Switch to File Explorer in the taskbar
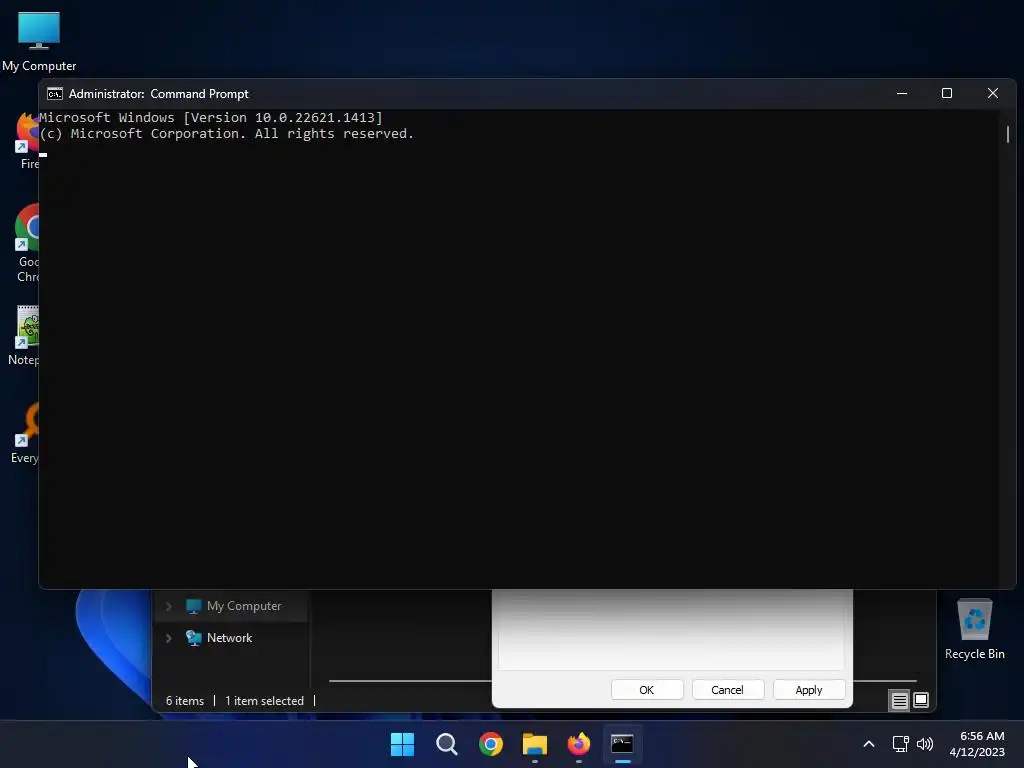The height and width of the screenshot is (768, 1024). tap(535, 744)
